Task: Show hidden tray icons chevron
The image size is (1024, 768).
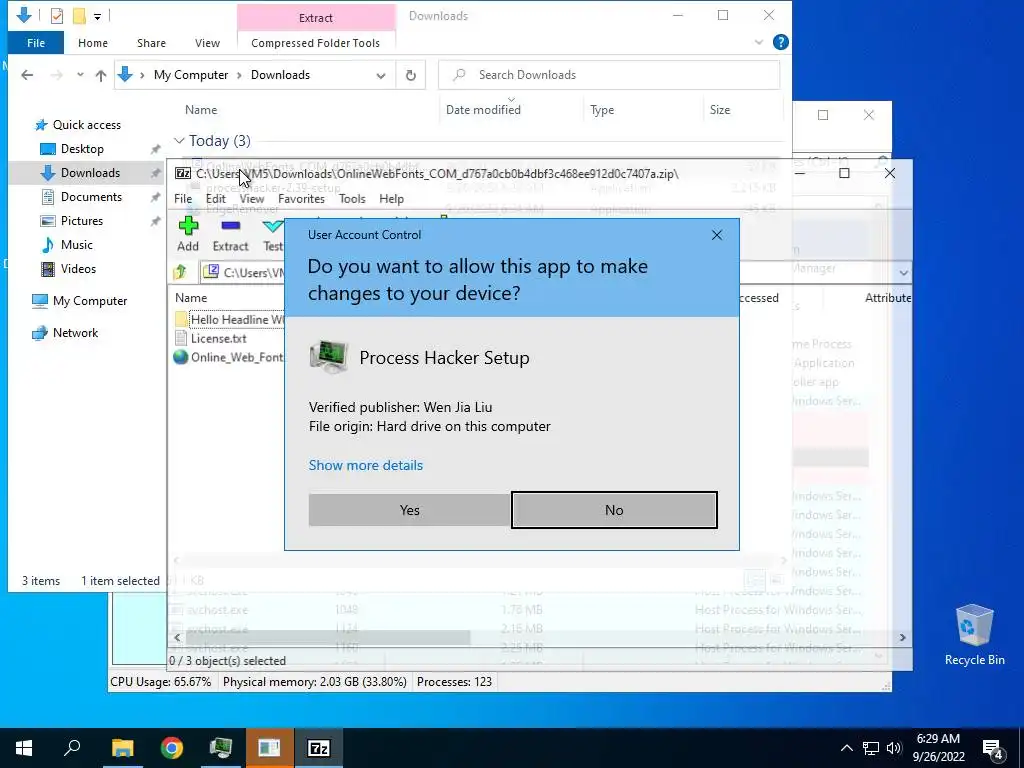Action: click(846, 748)
